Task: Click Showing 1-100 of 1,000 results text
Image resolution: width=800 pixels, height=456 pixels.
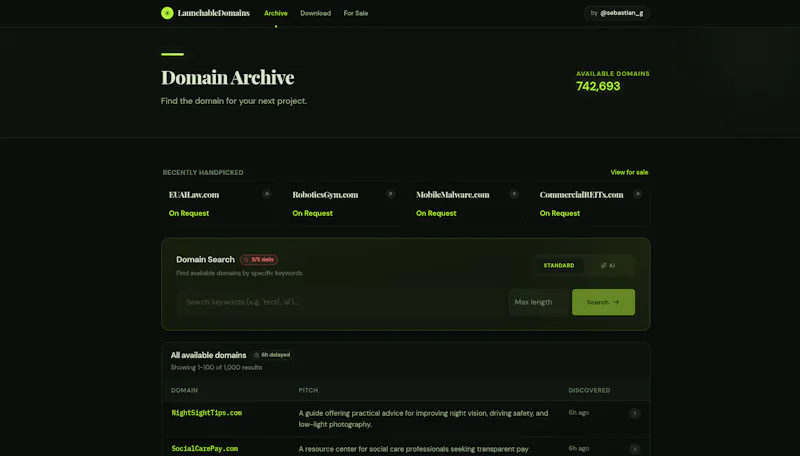Action: [x=216, y=367]
